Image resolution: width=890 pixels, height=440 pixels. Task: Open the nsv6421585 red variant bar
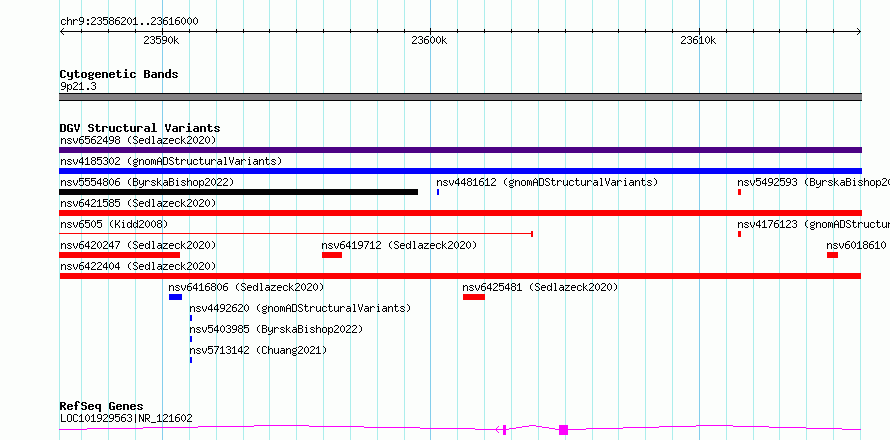pyautogui.click(x=460, y=213)
